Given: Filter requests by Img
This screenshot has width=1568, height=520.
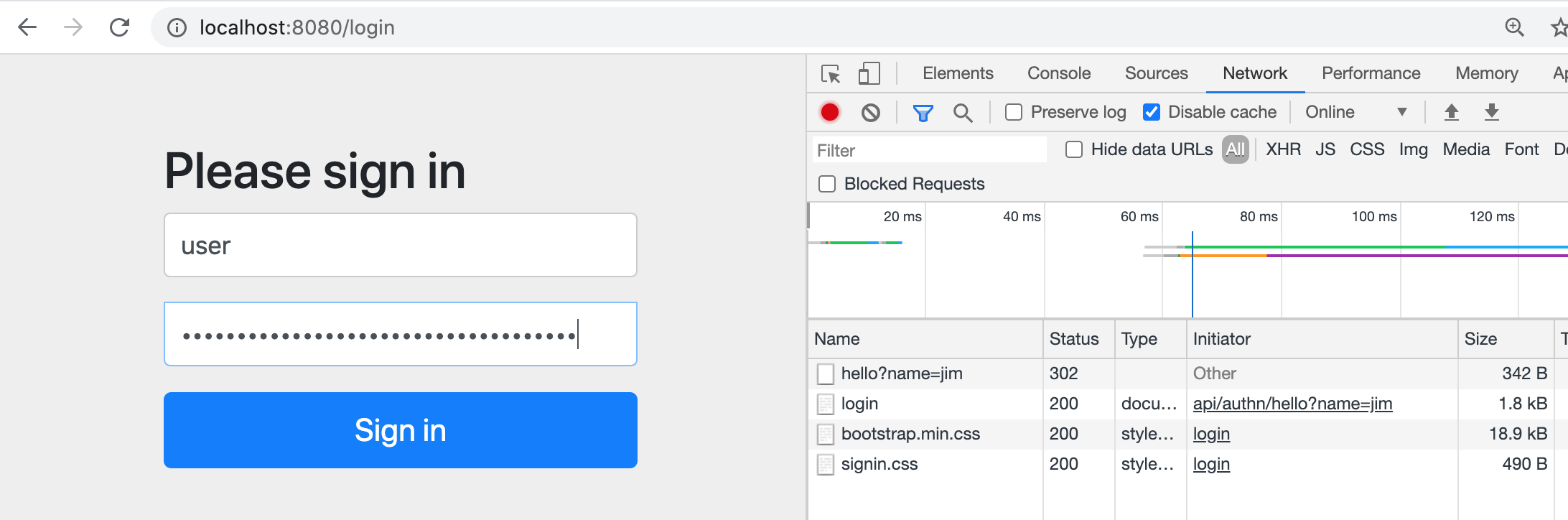Looking at the screenshot, I should point(1413,149).
